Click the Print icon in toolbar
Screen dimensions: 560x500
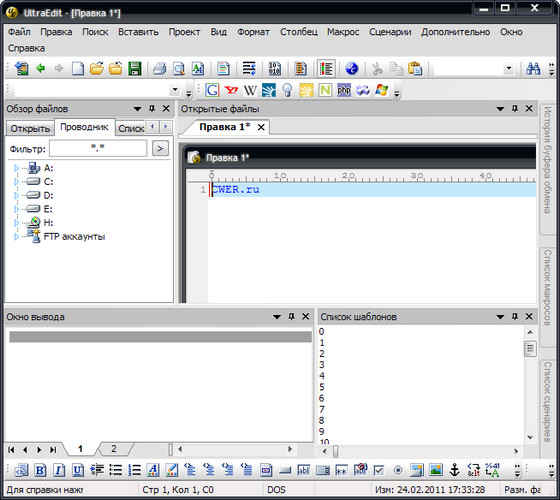160,69
